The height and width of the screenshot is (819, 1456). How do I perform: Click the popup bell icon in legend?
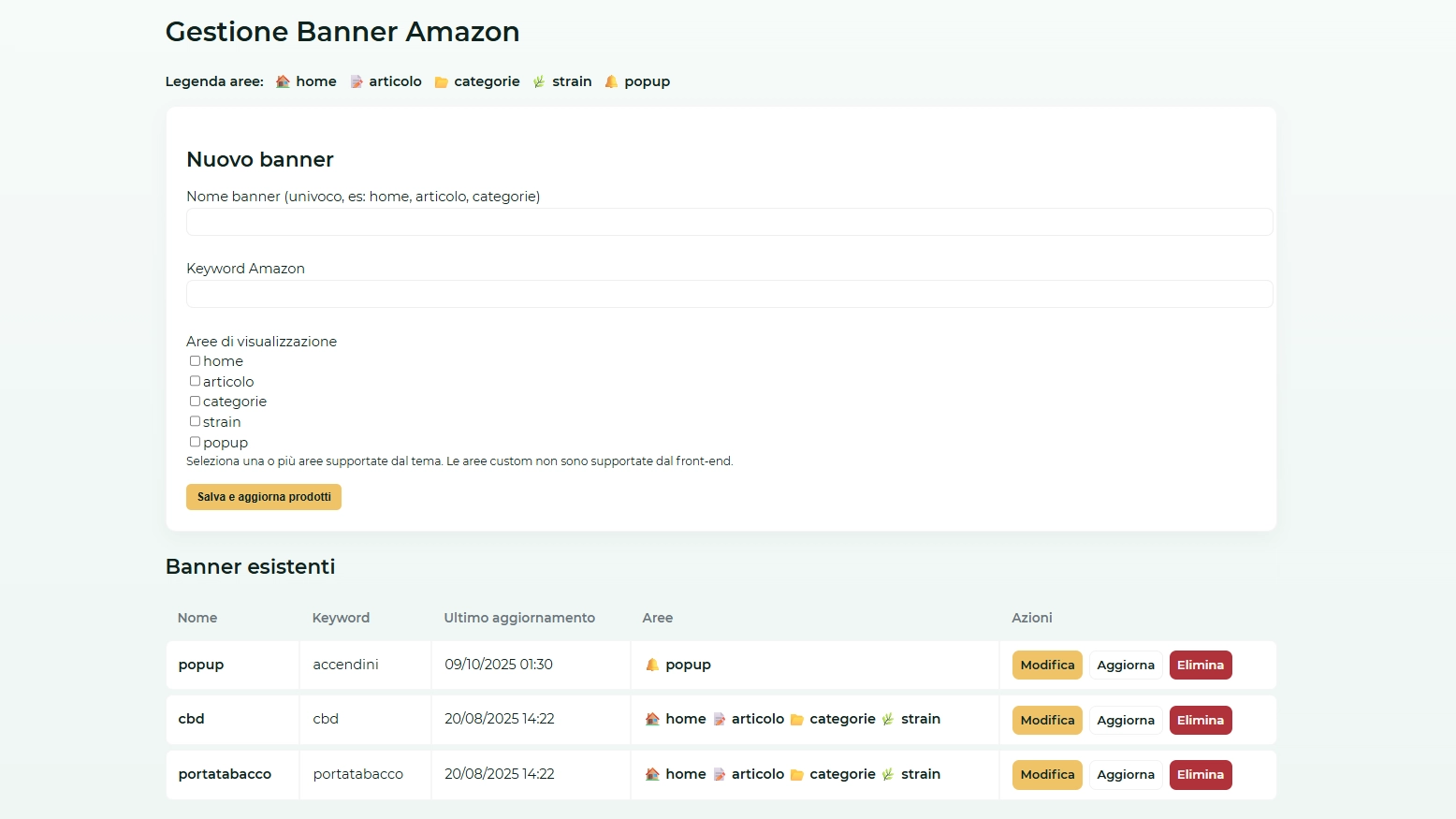point(611,81)
